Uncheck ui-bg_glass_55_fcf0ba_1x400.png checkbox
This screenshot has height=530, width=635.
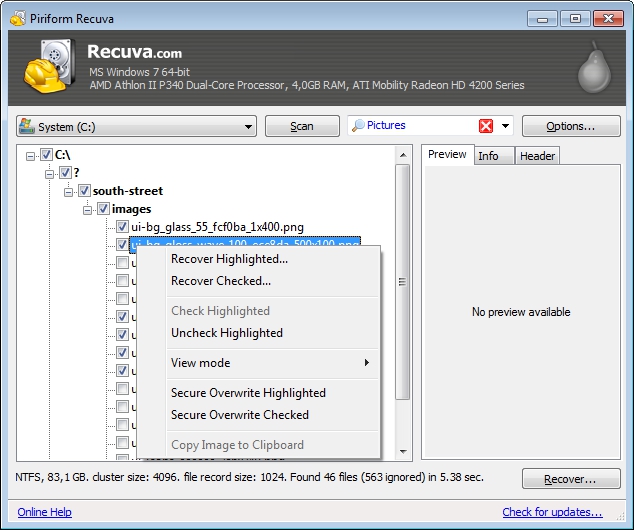[x=122, y=227]
